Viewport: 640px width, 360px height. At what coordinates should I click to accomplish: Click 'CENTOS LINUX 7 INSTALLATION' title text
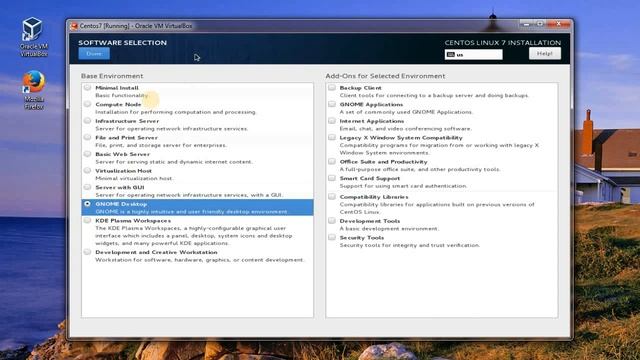tap(503, 42)
